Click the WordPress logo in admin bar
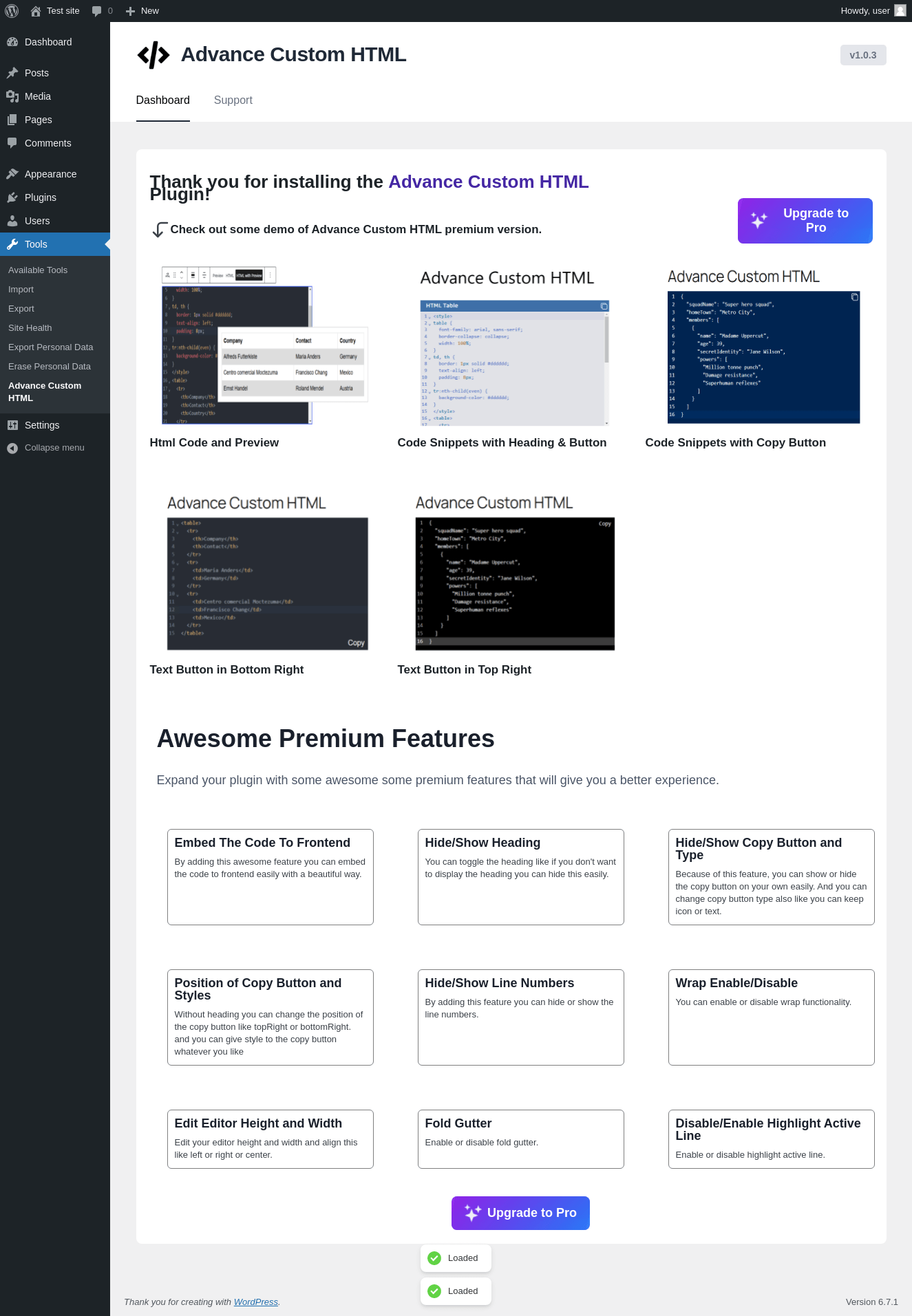Viewport: 912px width, 1316px height. (12, 11)
